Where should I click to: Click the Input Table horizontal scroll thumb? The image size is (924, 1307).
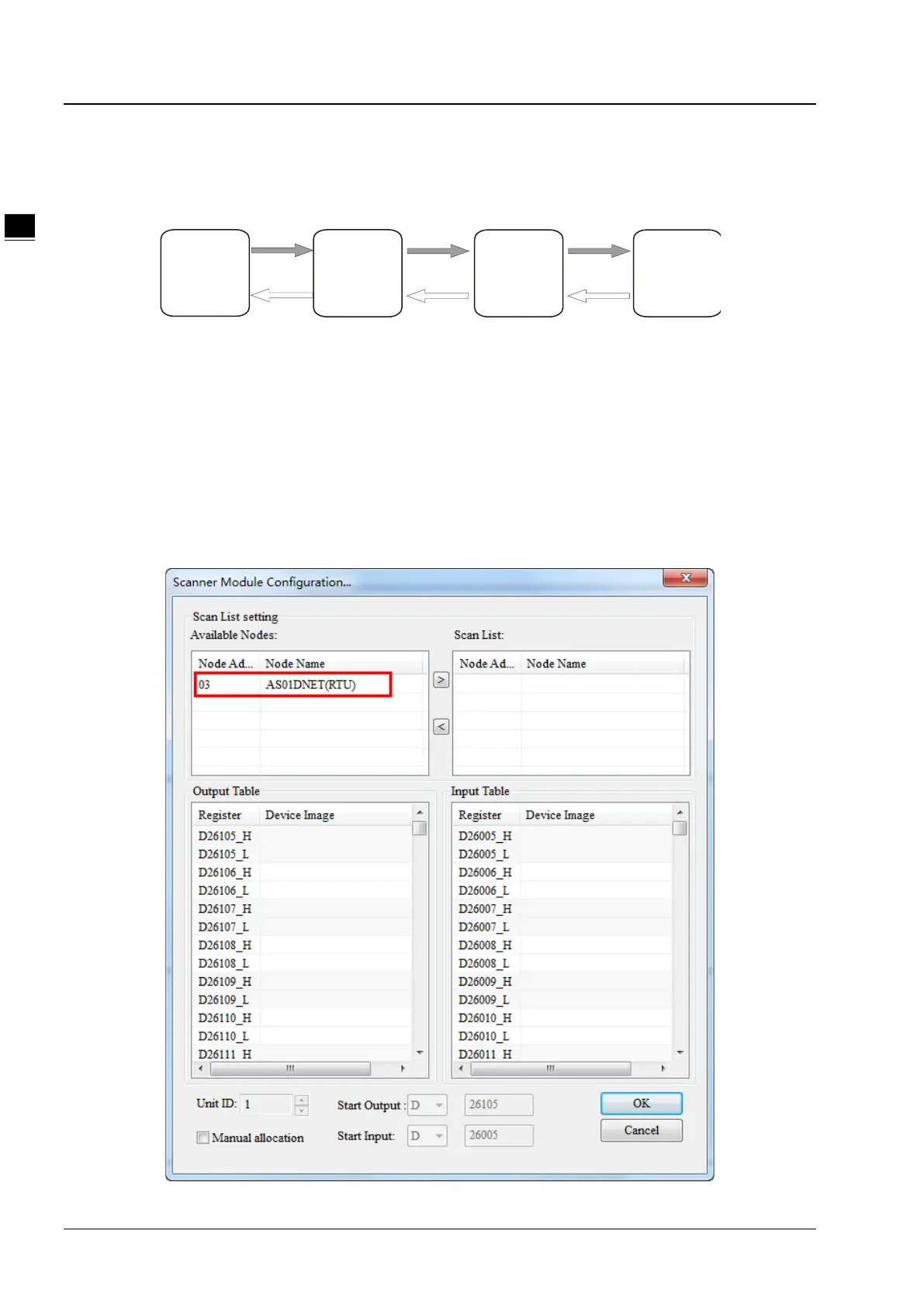pos(550,1069)
